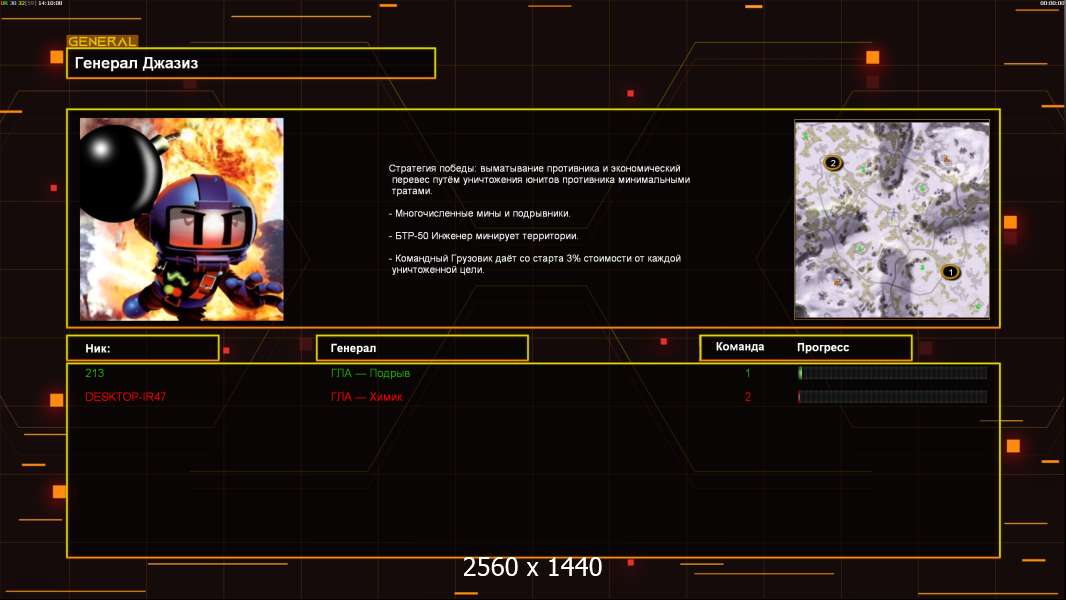The width and height of the screenshot is (1066, 600).
Task: Select player nickname 'DESKTOP-IR47'
Action: (125, 397)
